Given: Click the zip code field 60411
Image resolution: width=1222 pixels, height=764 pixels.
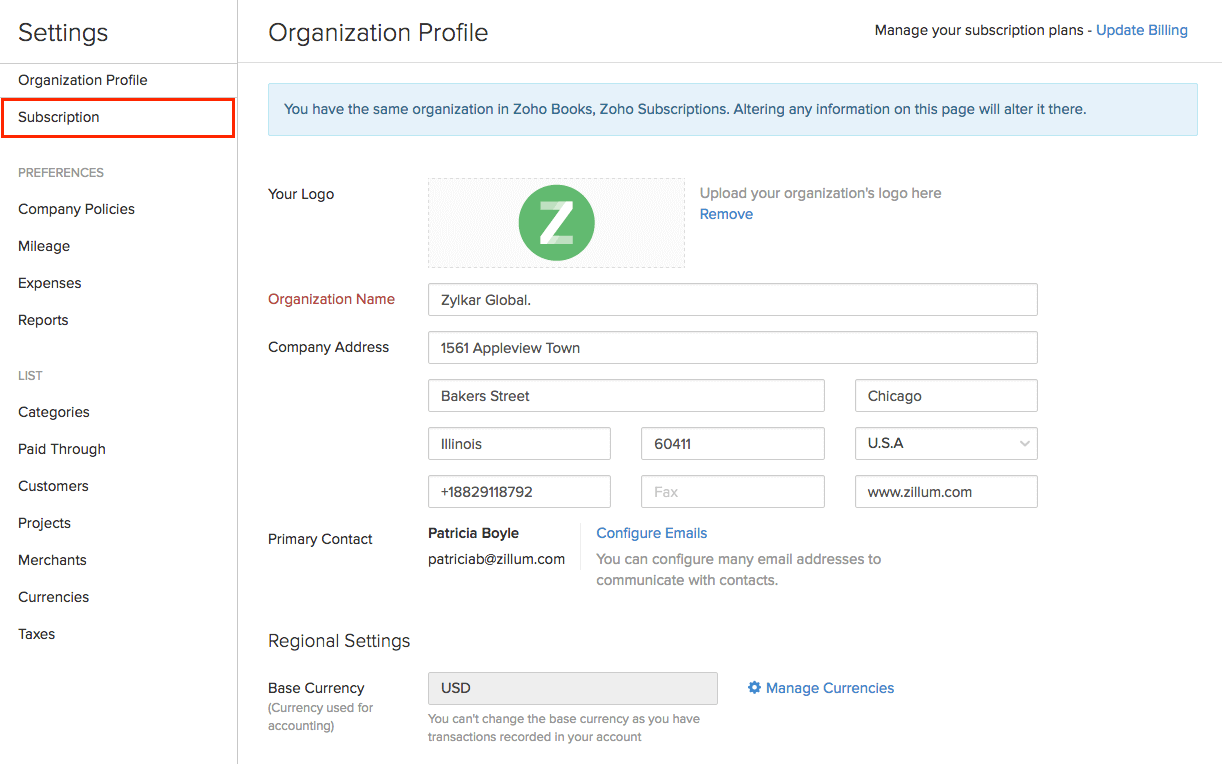Looking at the screenshot, I should tap(732, 444).
